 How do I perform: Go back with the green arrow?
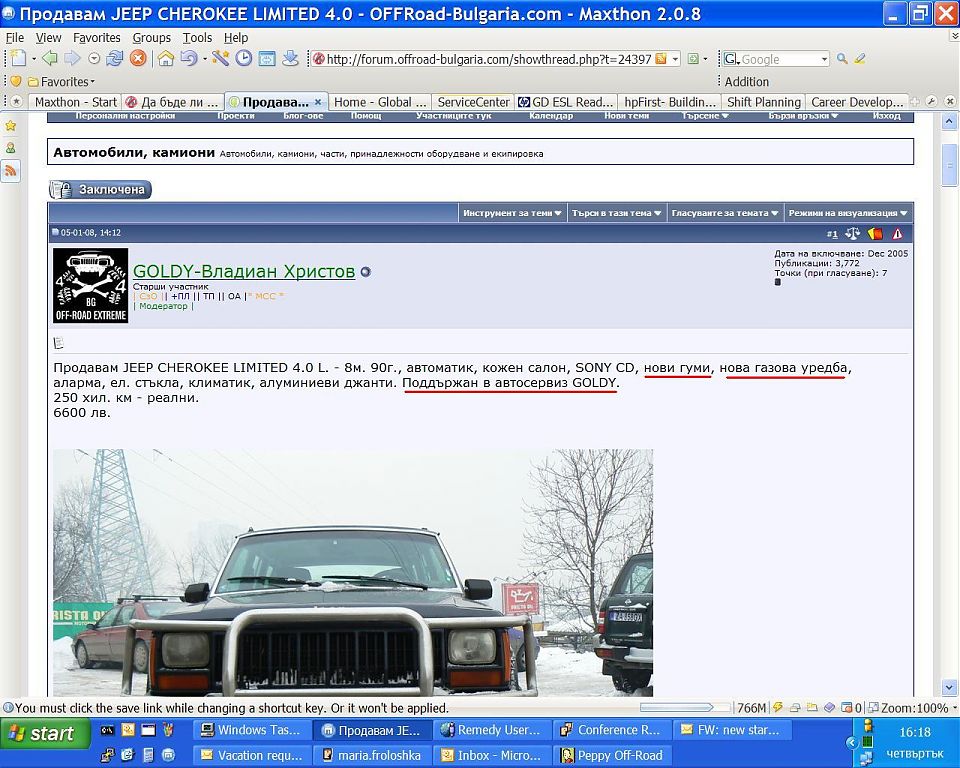50,59
